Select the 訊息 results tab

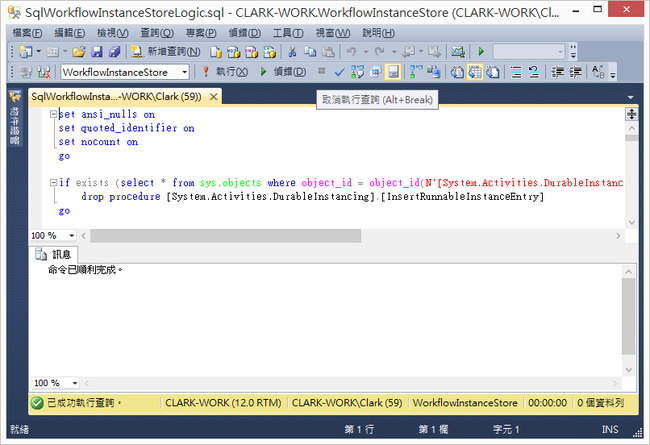point(53,254)
